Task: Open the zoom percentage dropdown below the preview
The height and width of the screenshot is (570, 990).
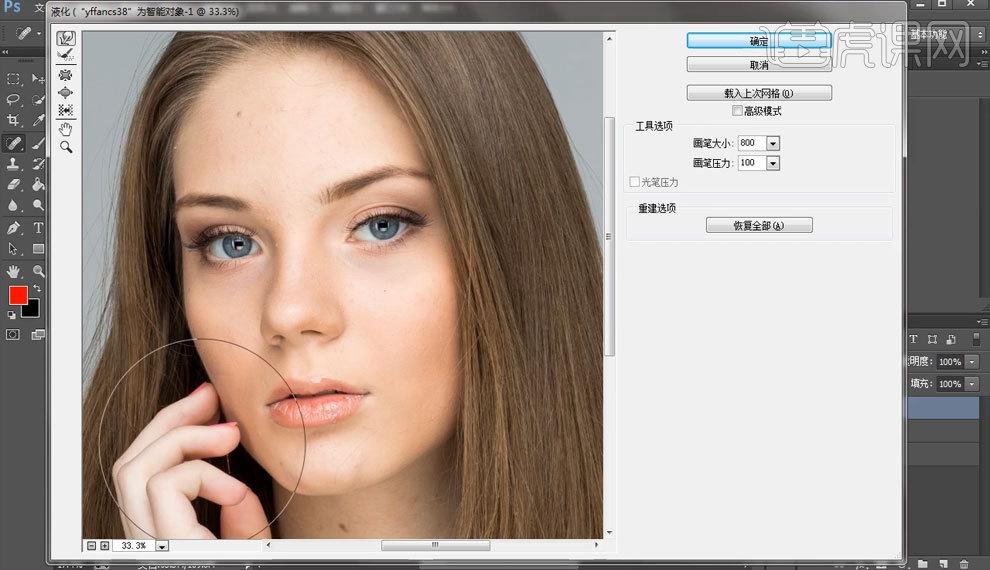Action: (x=162, y=546)
